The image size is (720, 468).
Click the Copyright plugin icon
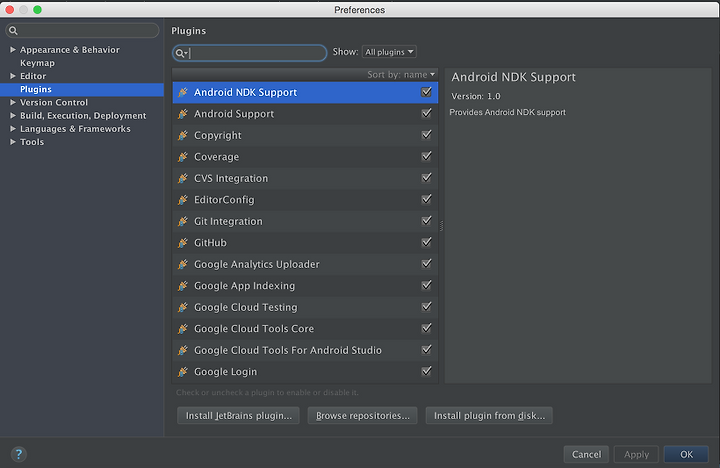click(183, 135)
